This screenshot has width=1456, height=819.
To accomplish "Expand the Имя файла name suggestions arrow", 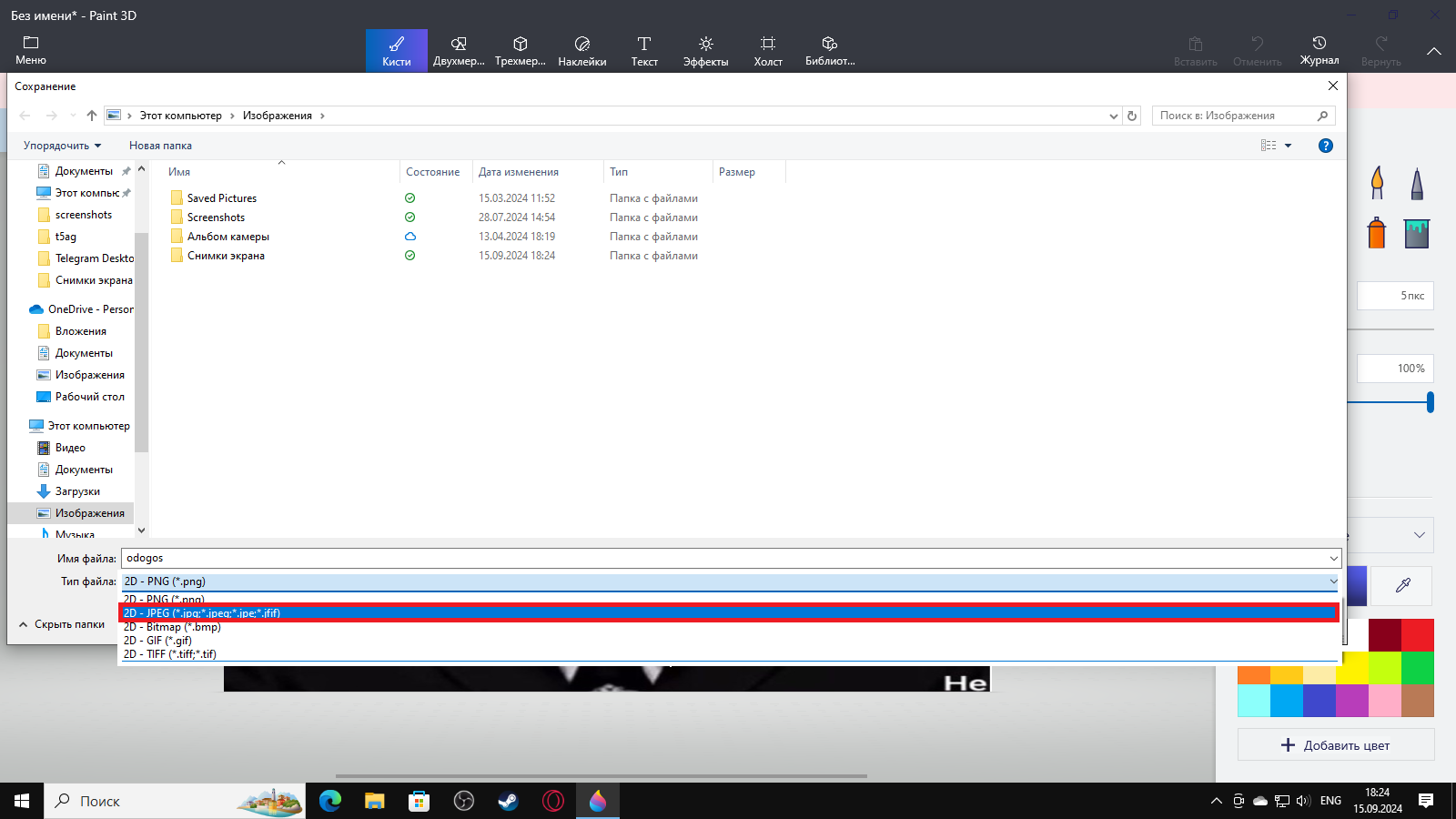I will (x=1333, y=559).
